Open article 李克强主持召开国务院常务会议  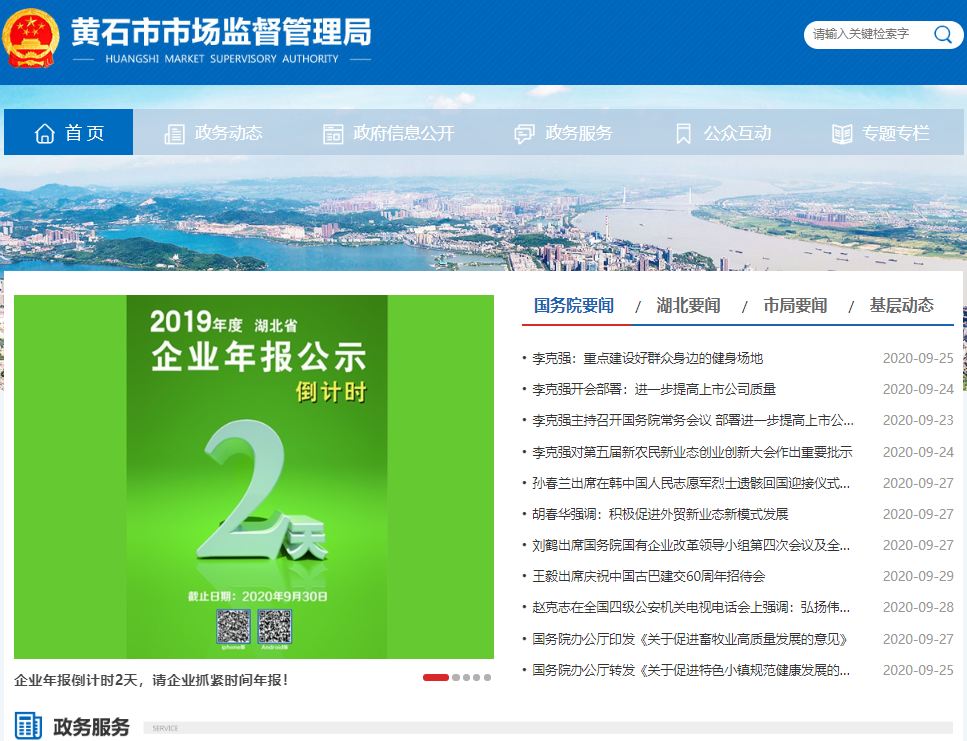pos(693,420)
